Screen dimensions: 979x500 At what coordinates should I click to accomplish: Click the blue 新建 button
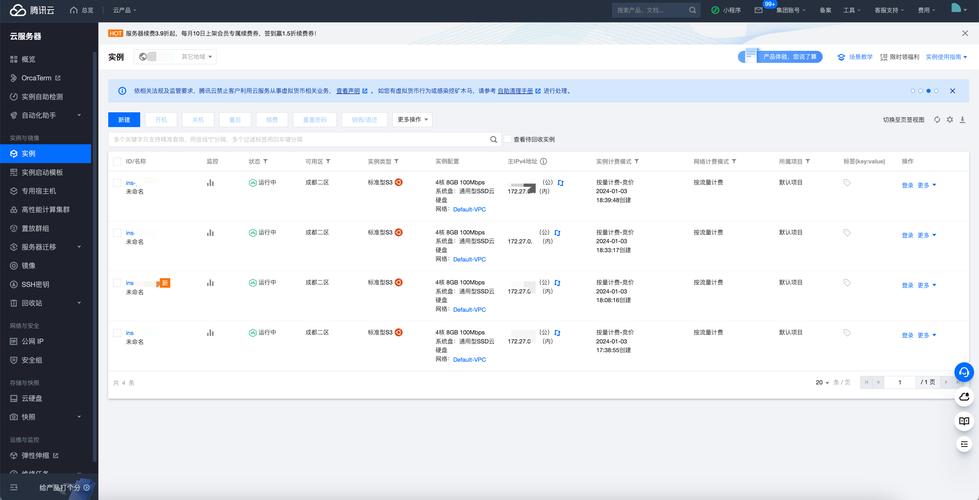point(124,119)
